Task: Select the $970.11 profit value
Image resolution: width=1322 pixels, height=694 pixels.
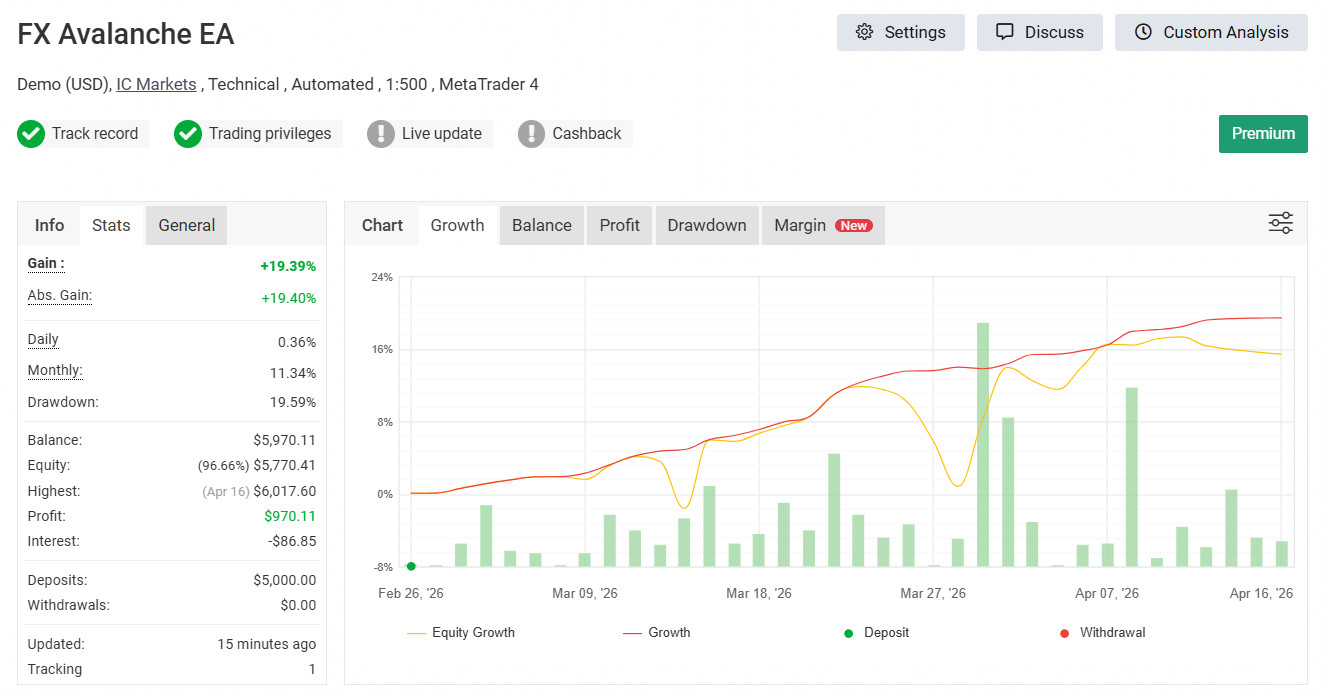Action: tap(290, 516)
